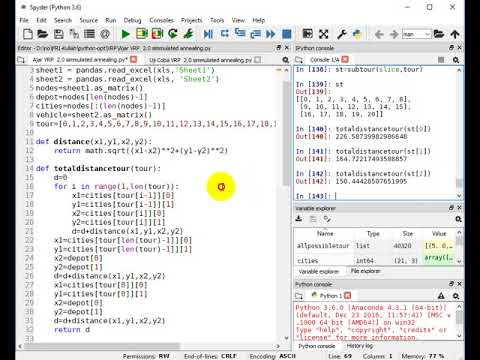Close the Ajar VRP editor tab
The width and height of the screenshot is (480, 360).
click(134, 60)
